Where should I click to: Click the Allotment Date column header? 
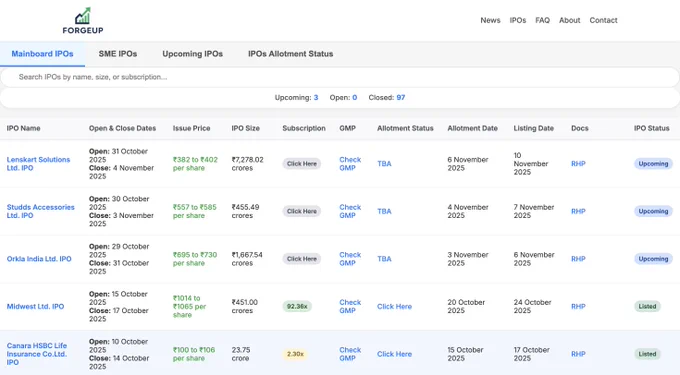click(472, 128)
